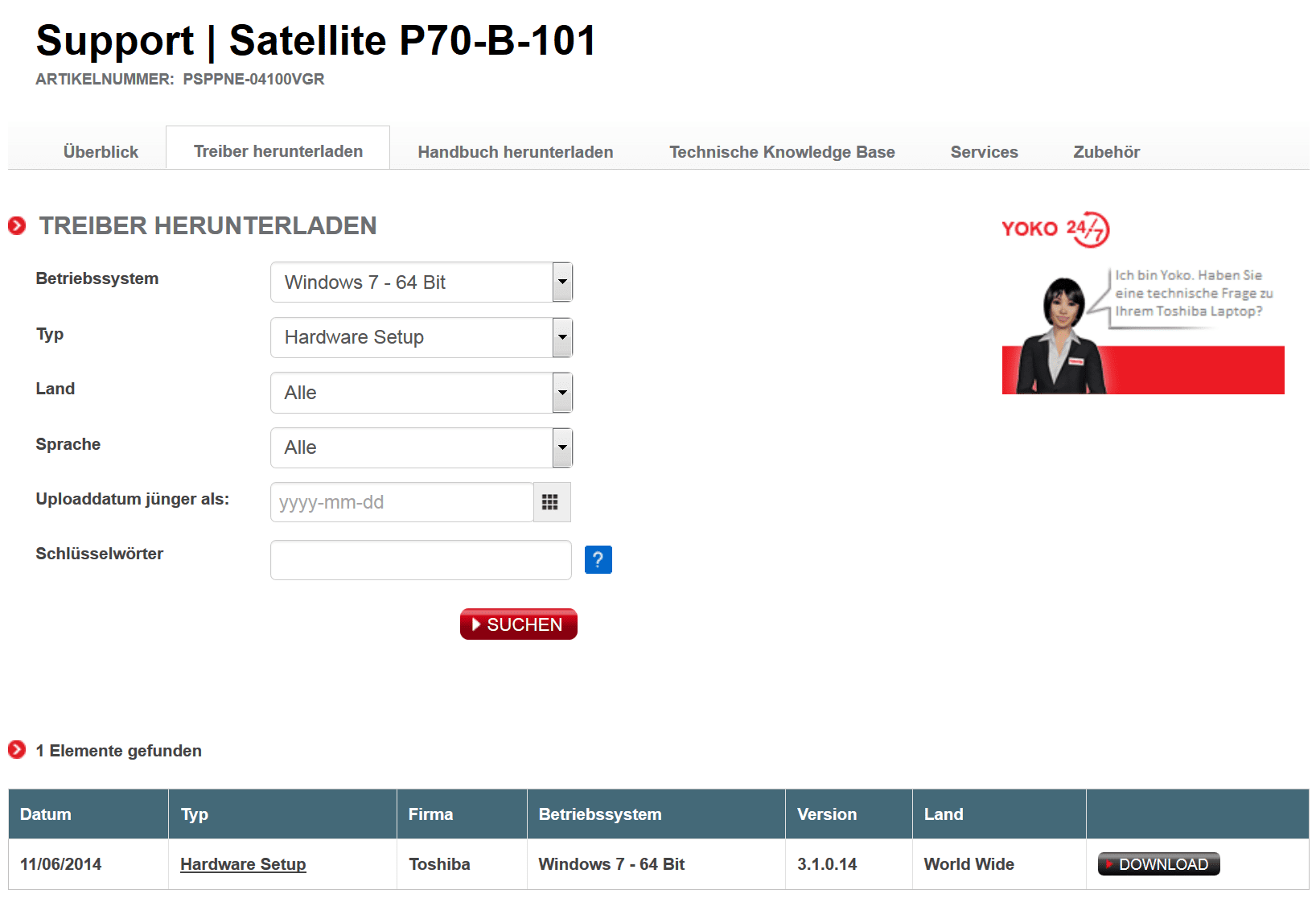Click the red arrow icon beside Treiber Herunterladen
Image resolution: width=1316 pixels, height=923 pixels.
coord(17,226)
